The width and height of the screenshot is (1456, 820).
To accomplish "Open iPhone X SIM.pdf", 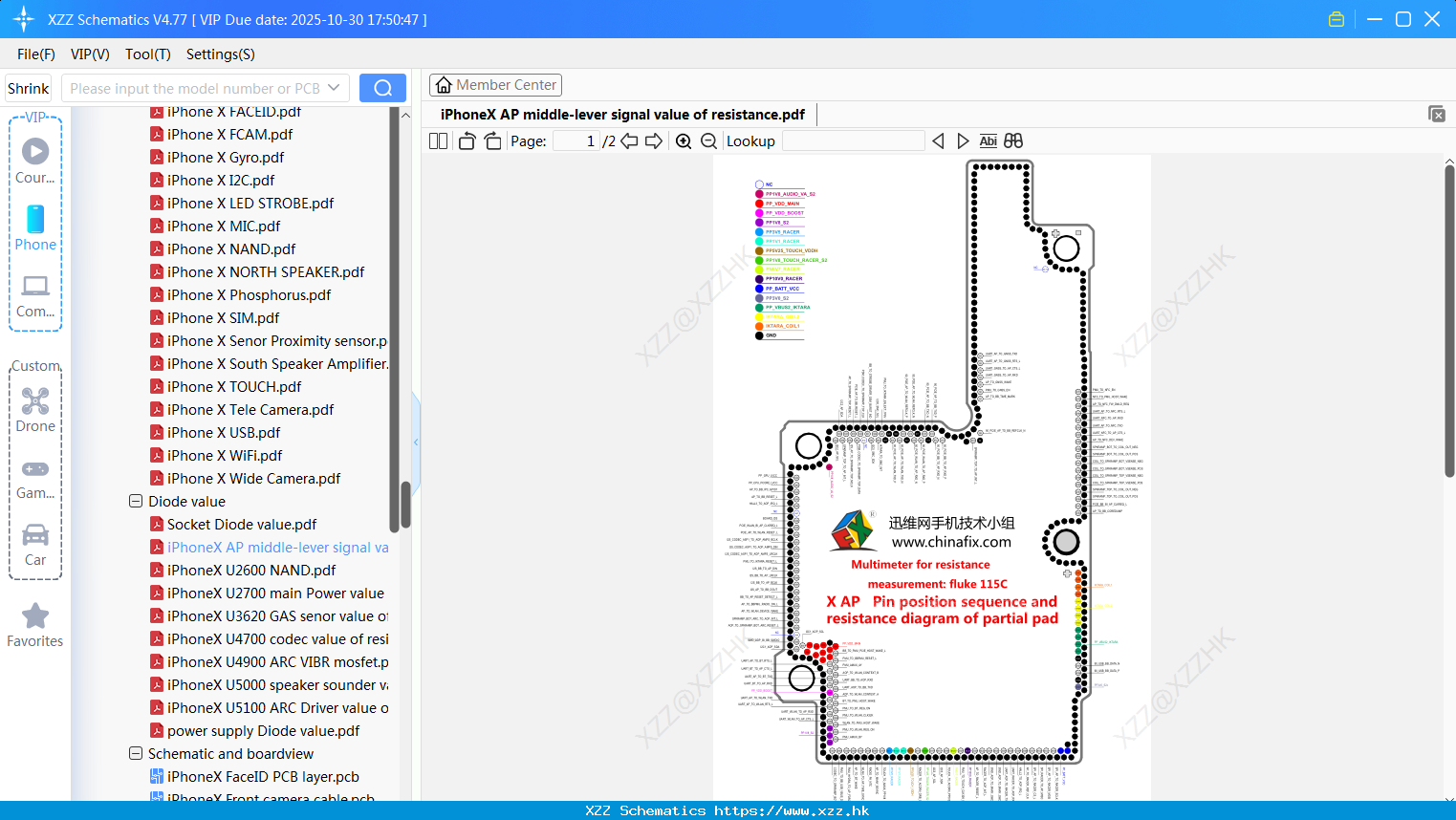I will click(x=223, y=318).
